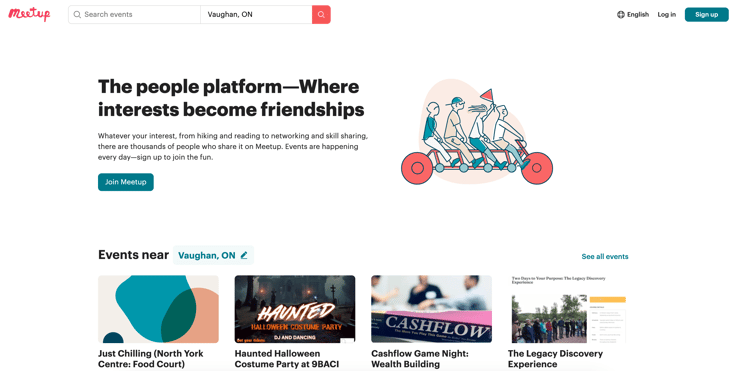Open the Haunted Halloween party image
This screenshot has width=731, height=371.
[295, 309]
